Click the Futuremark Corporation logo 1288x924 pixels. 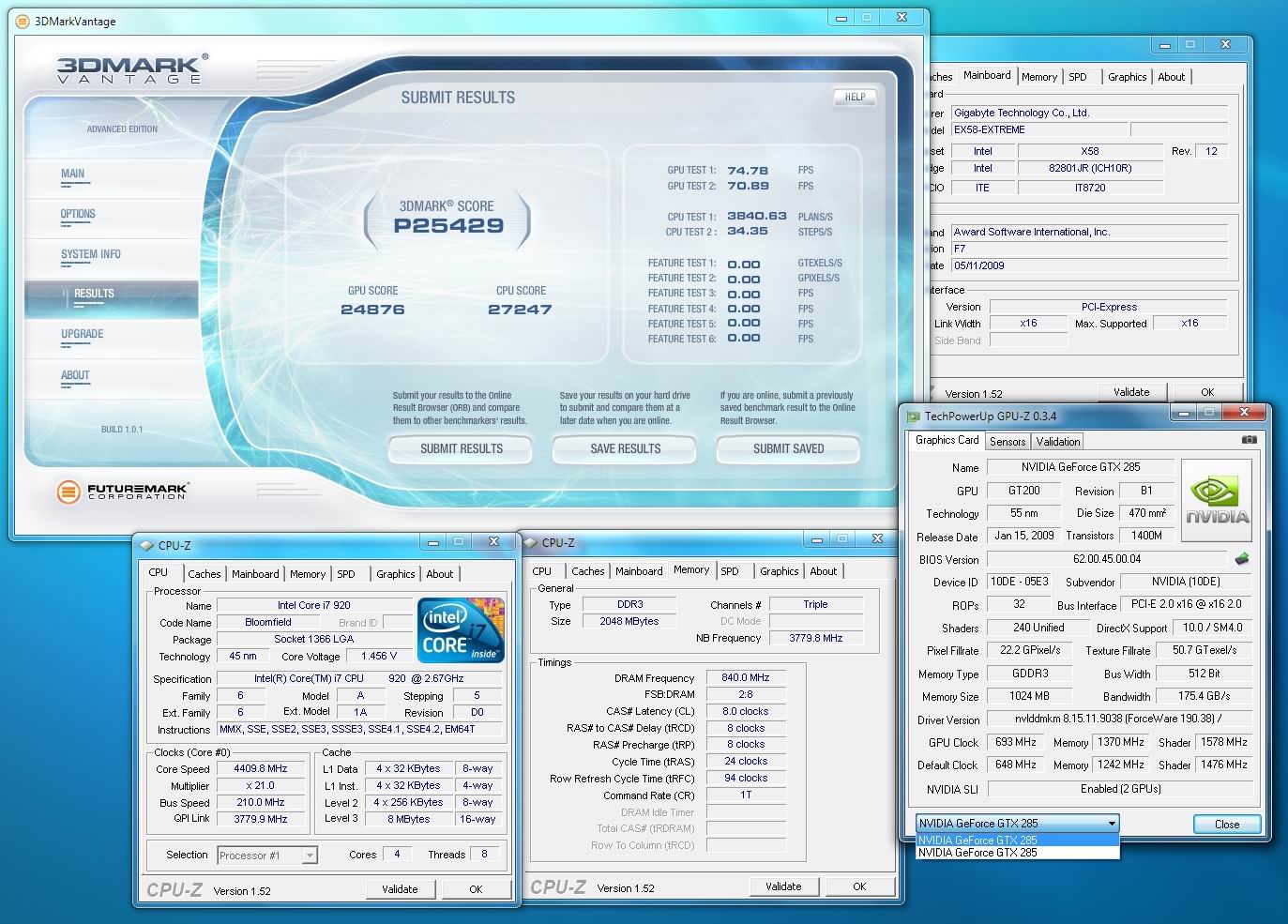[122, 491]
